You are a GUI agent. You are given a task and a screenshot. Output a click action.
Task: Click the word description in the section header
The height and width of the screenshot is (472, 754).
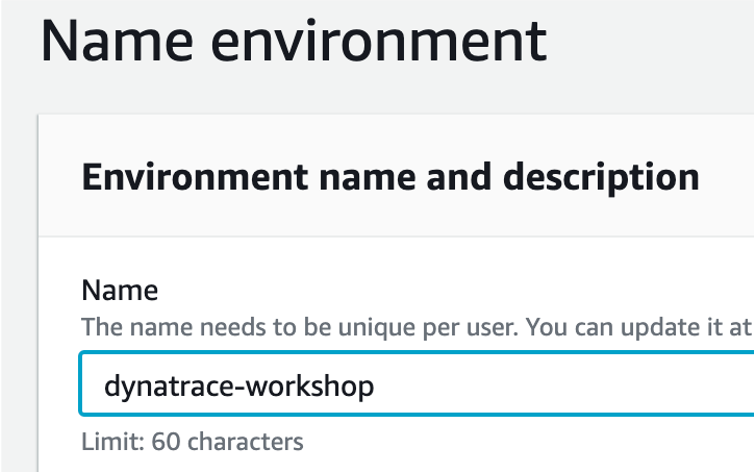[601, 178]
